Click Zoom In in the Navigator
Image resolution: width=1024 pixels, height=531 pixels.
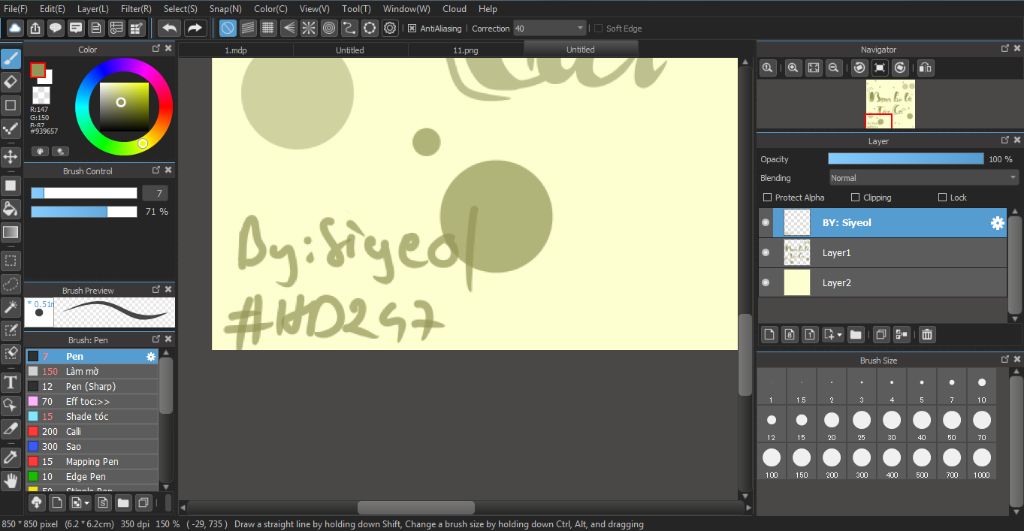tap(793, 67)
